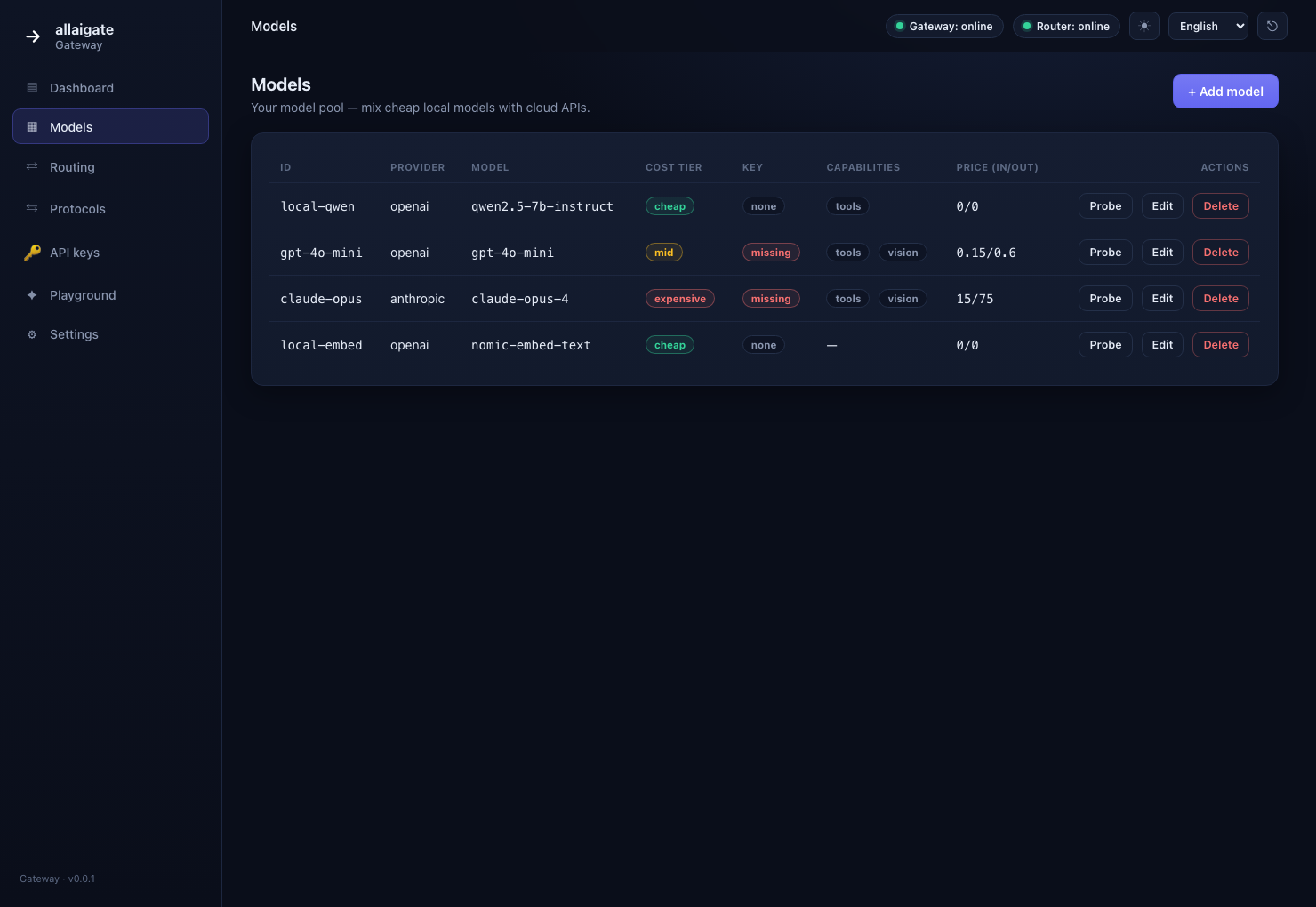Go to the Routing section

(110, 167)
